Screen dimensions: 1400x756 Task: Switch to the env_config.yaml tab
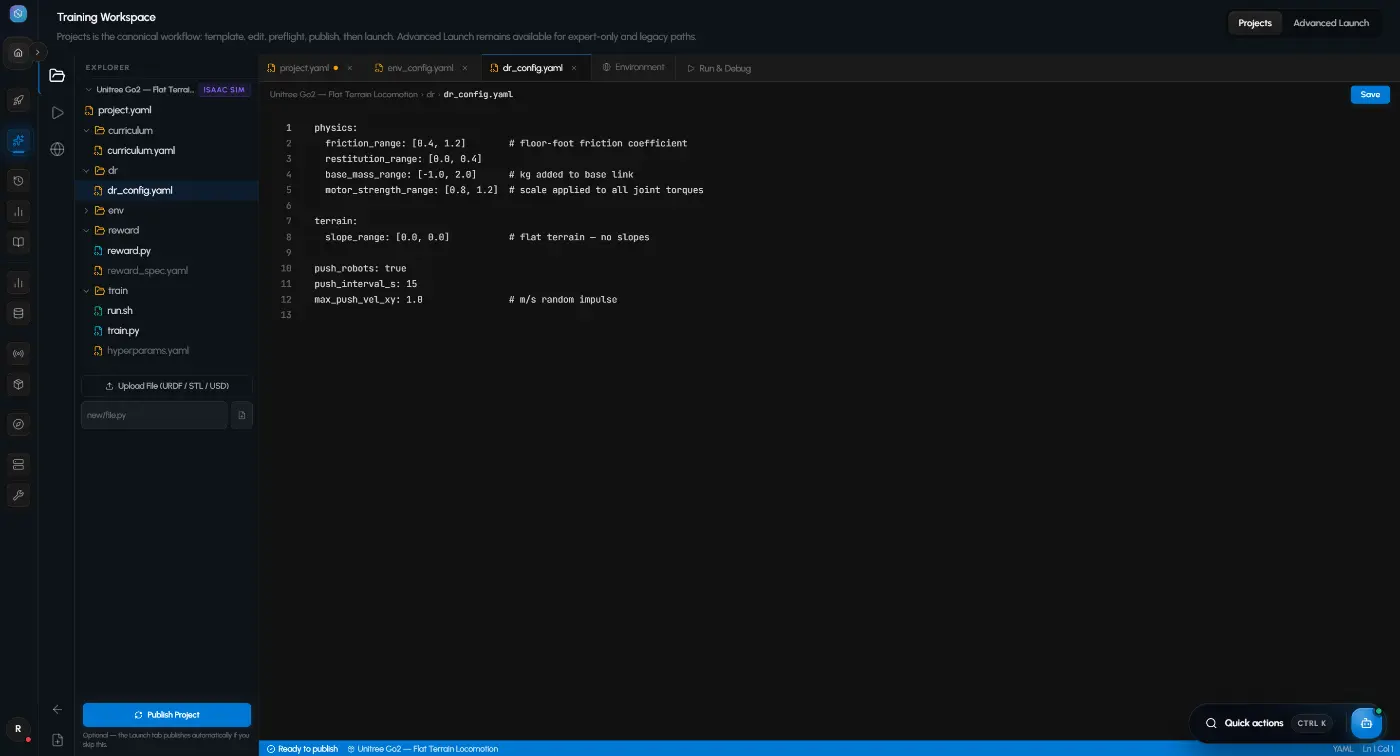(x=413, y=68)
